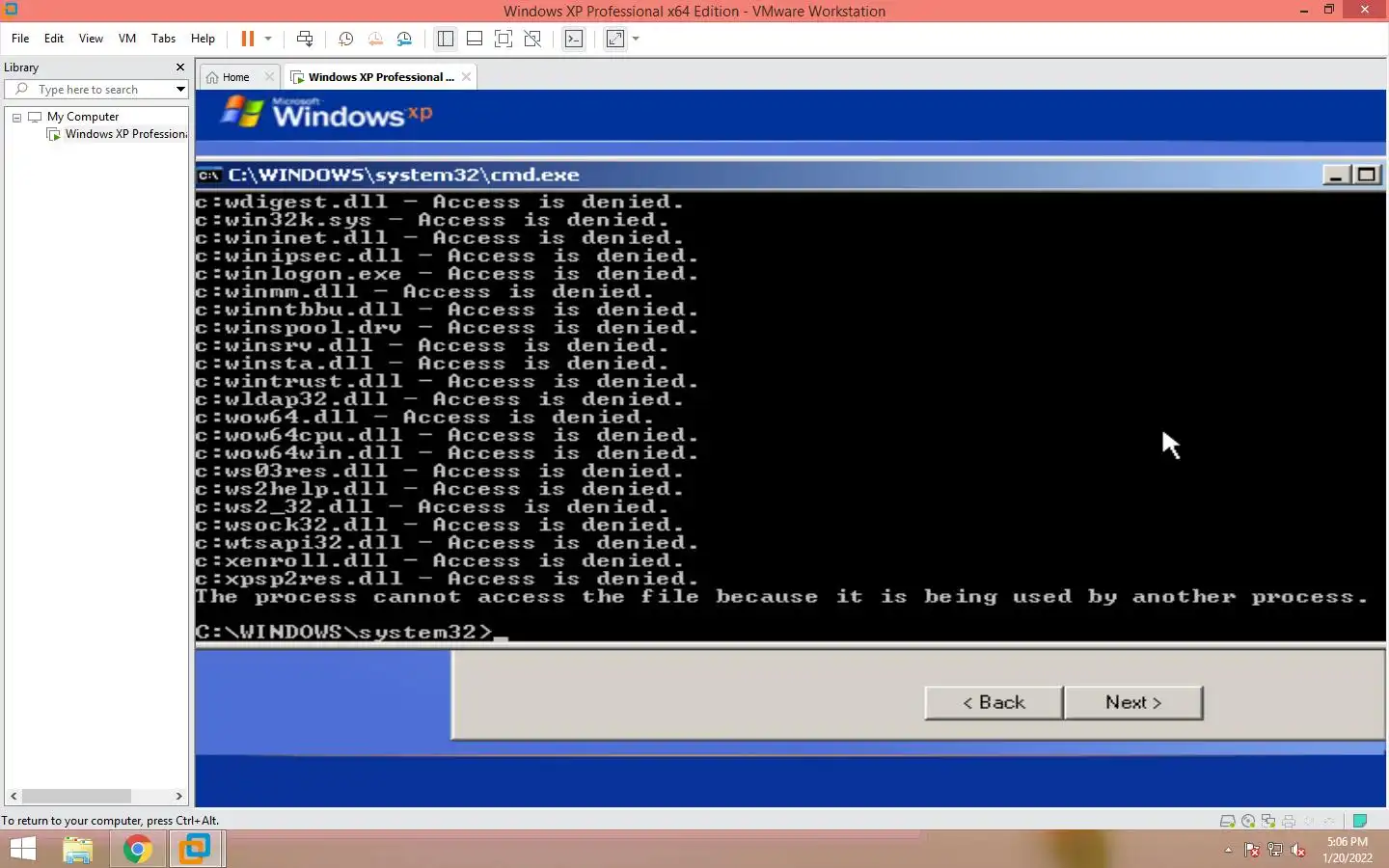Close the Library panel
Image resolution: width=1389 pixels, height=868 pixels.
coord(179,68)
